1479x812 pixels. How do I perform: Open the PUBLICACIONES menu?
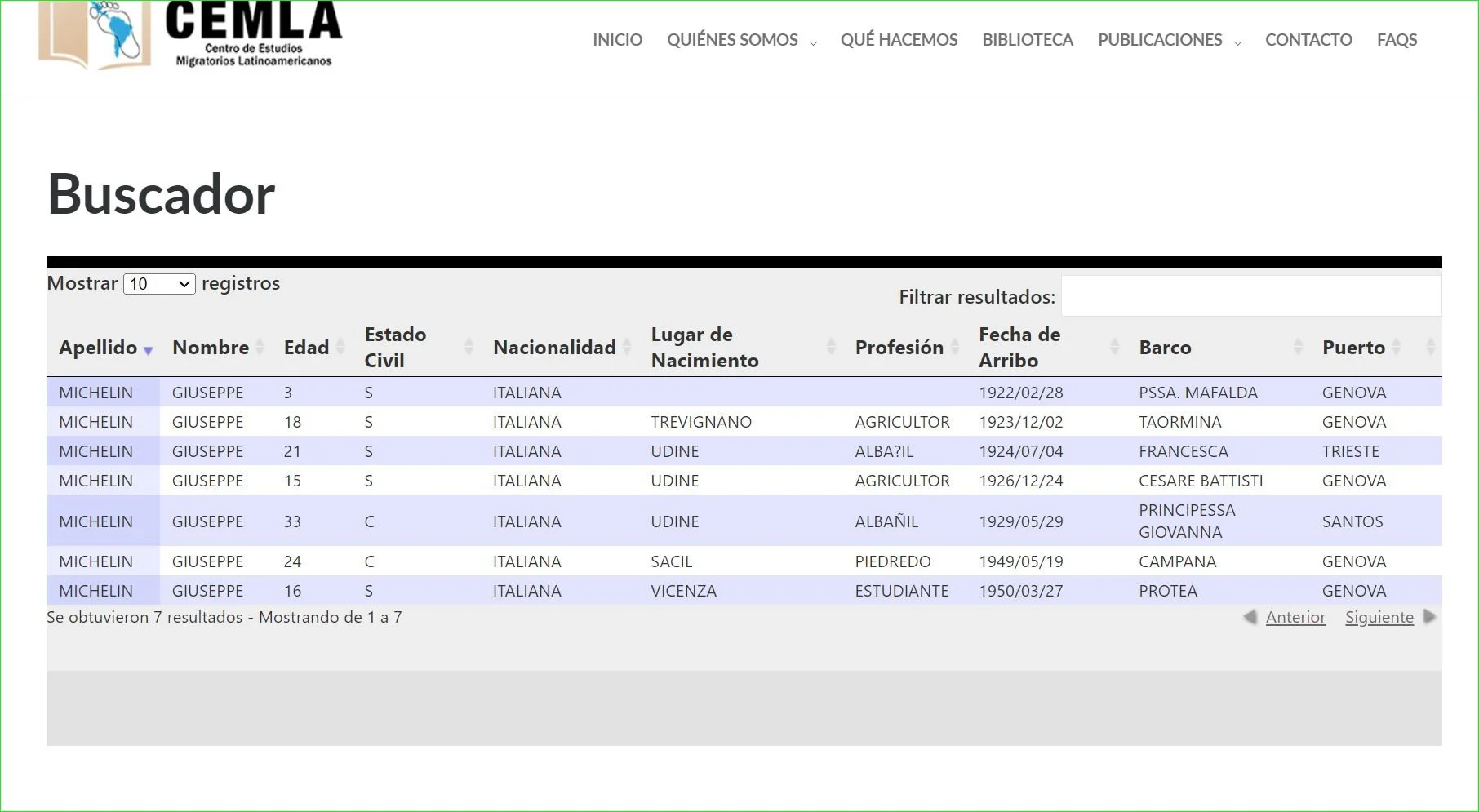point(1160,40)
